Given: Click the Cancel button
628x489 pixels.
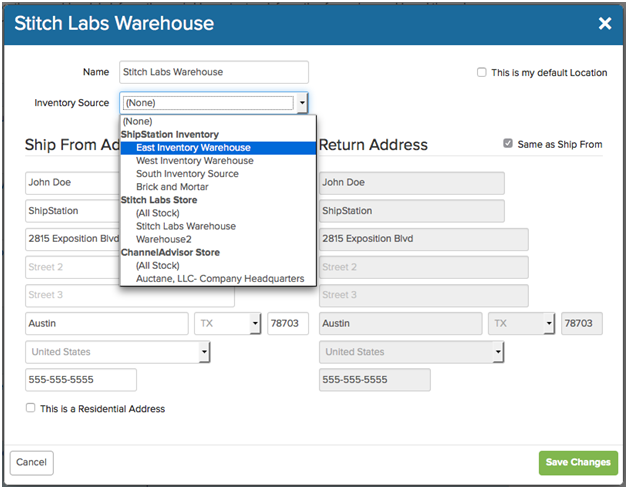Looking at the screenshot, I should click(31, 462).
